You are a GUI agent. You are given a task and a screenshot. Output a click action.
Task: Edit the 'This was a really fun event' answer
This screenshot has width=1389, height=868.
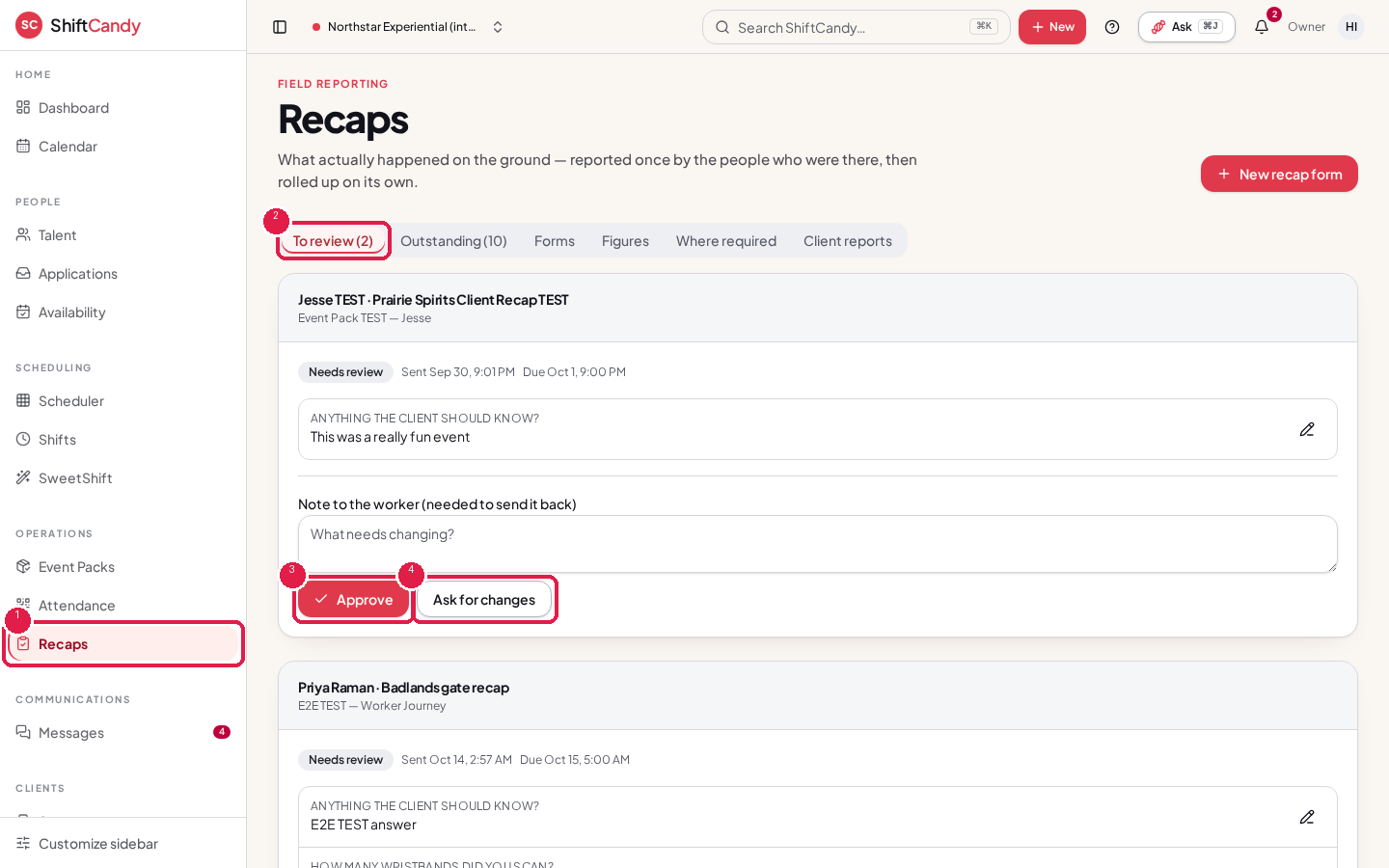[x=1307, y=429]
